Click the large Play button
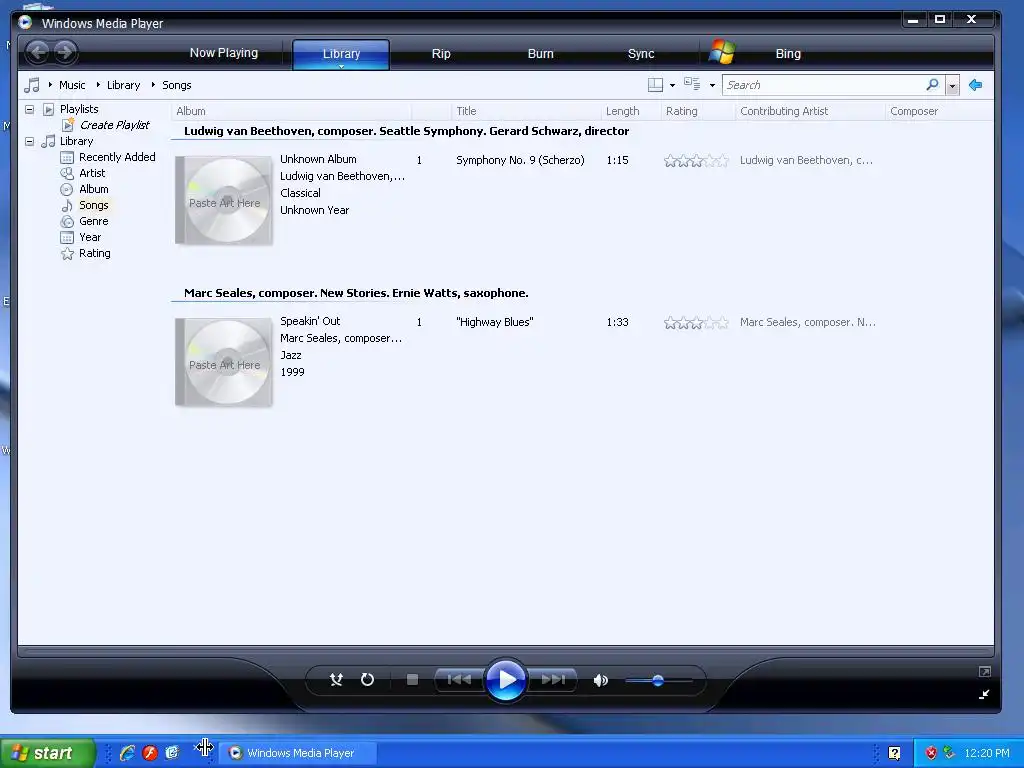The height and width of the screenshot is (768, 1024). [x=506, y=680]
